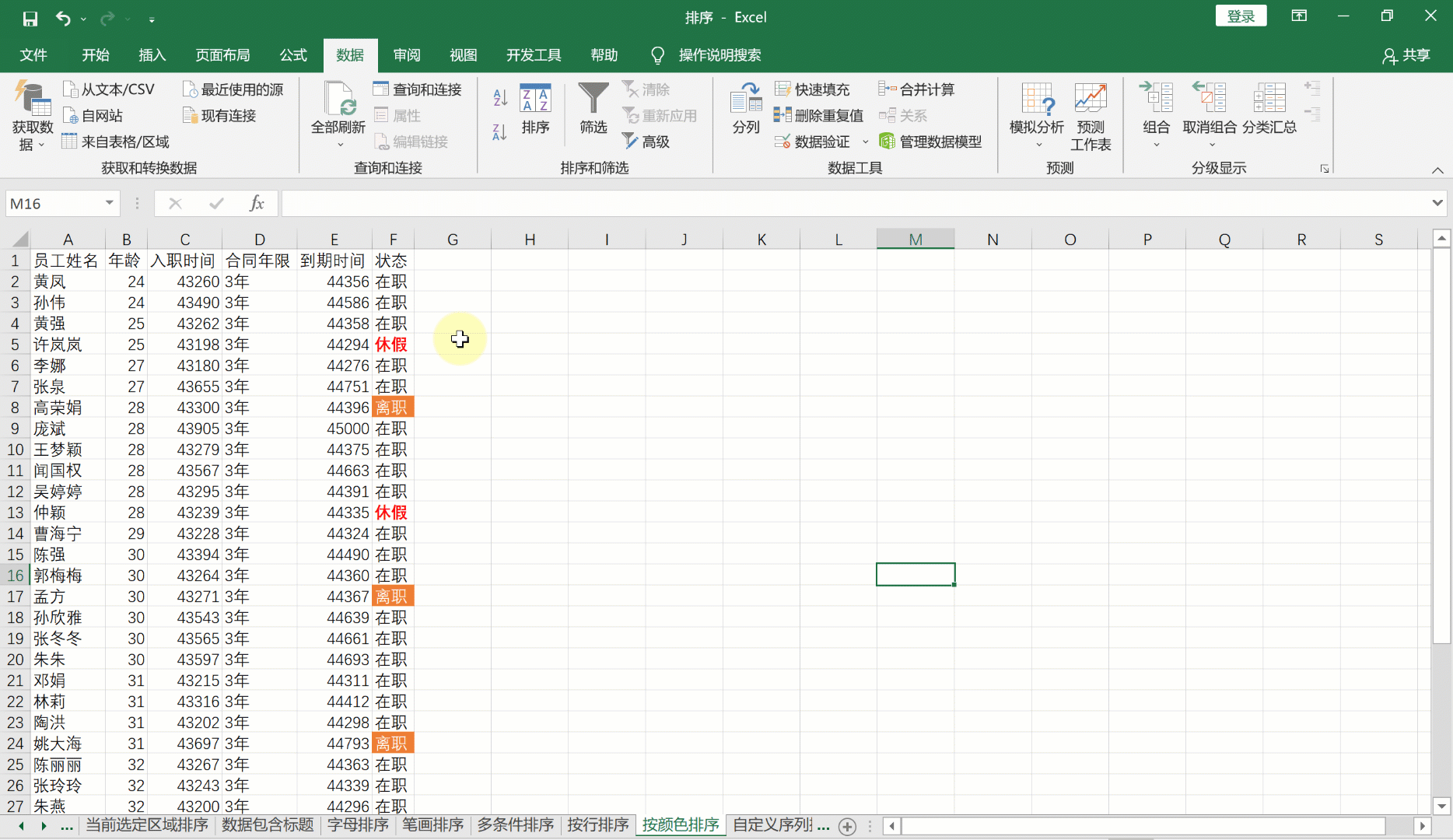This screenshot has width=1453, height=840.
Task: Click orange 离职 cell for 姚大海
Action: 393,744
